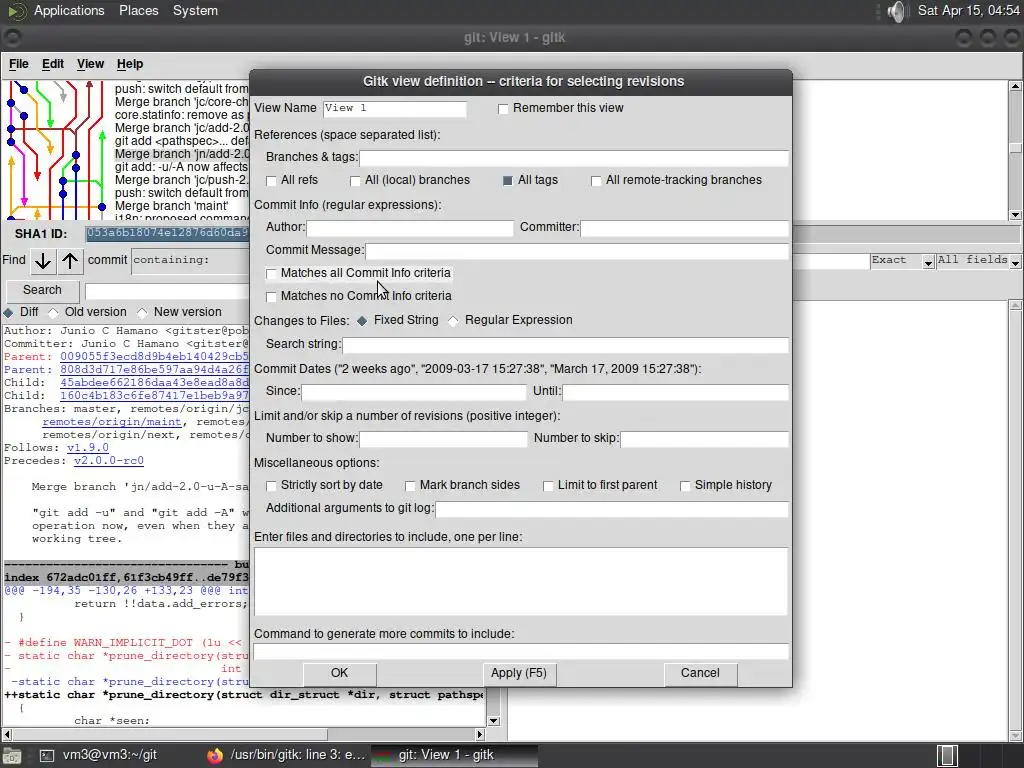The width and height of the screenshot is (1024, 768).
Task: Click Additional arguments to git log field
Action: 612,509
